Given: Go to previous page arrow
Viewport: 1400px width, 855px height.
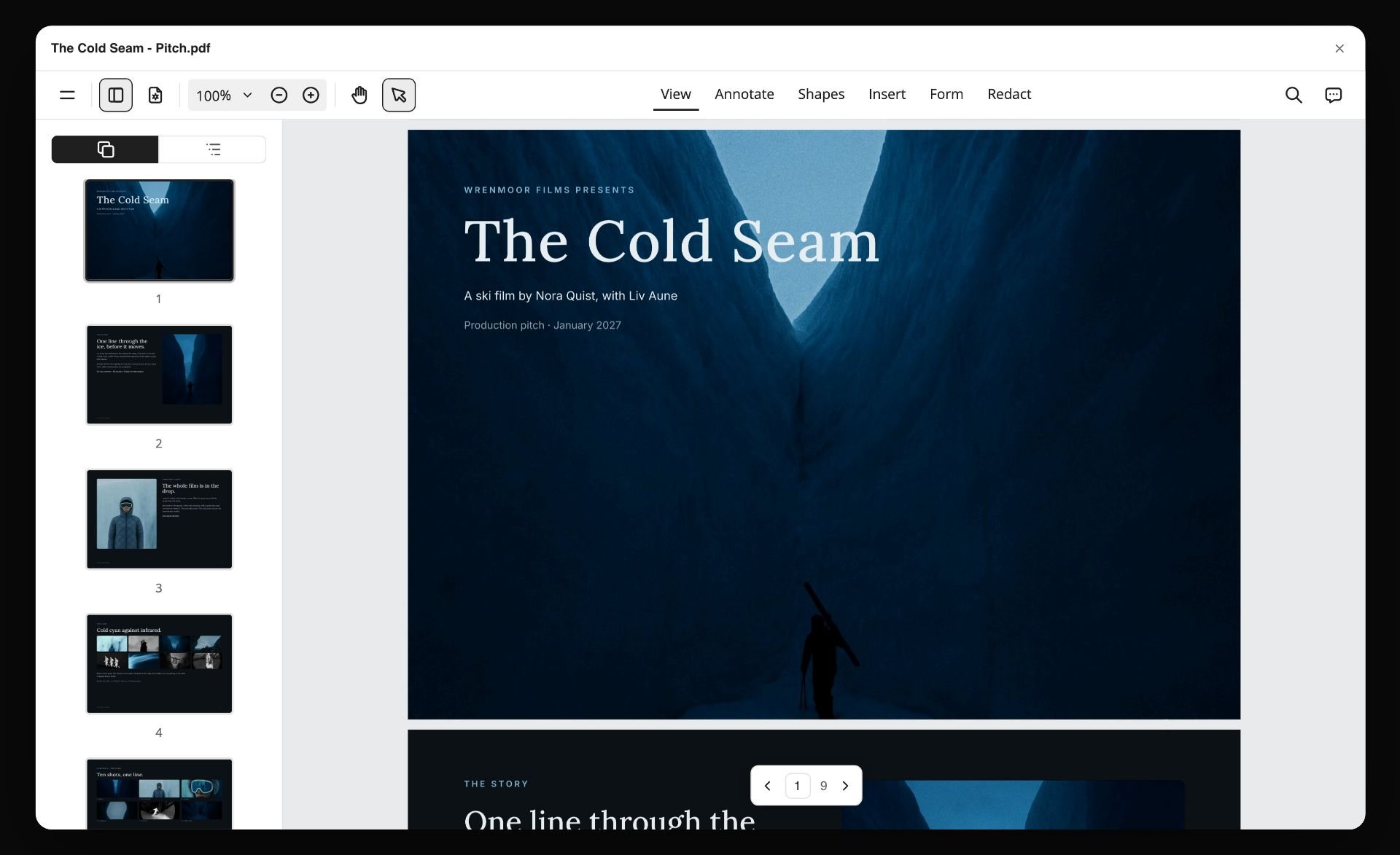Looking at the screenshot, I should (767, 786).
